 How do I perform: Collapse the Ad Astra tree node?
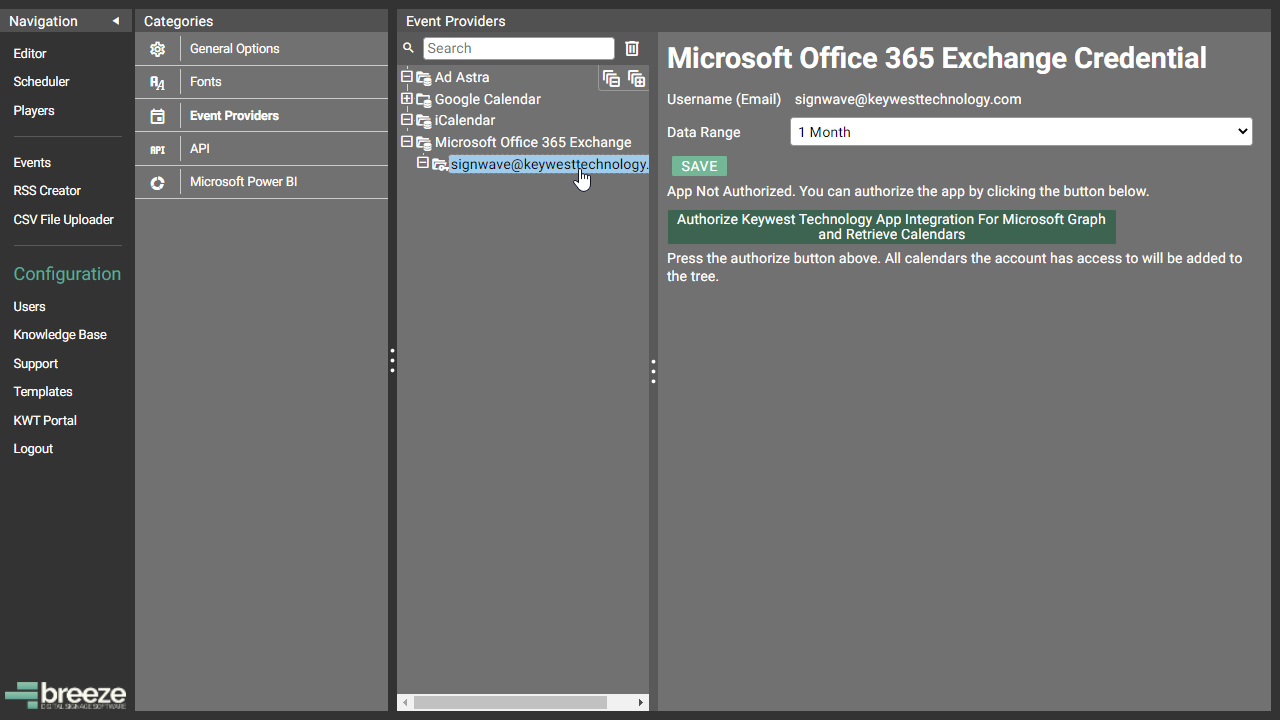pyautogui.click(x=407, y=77)
